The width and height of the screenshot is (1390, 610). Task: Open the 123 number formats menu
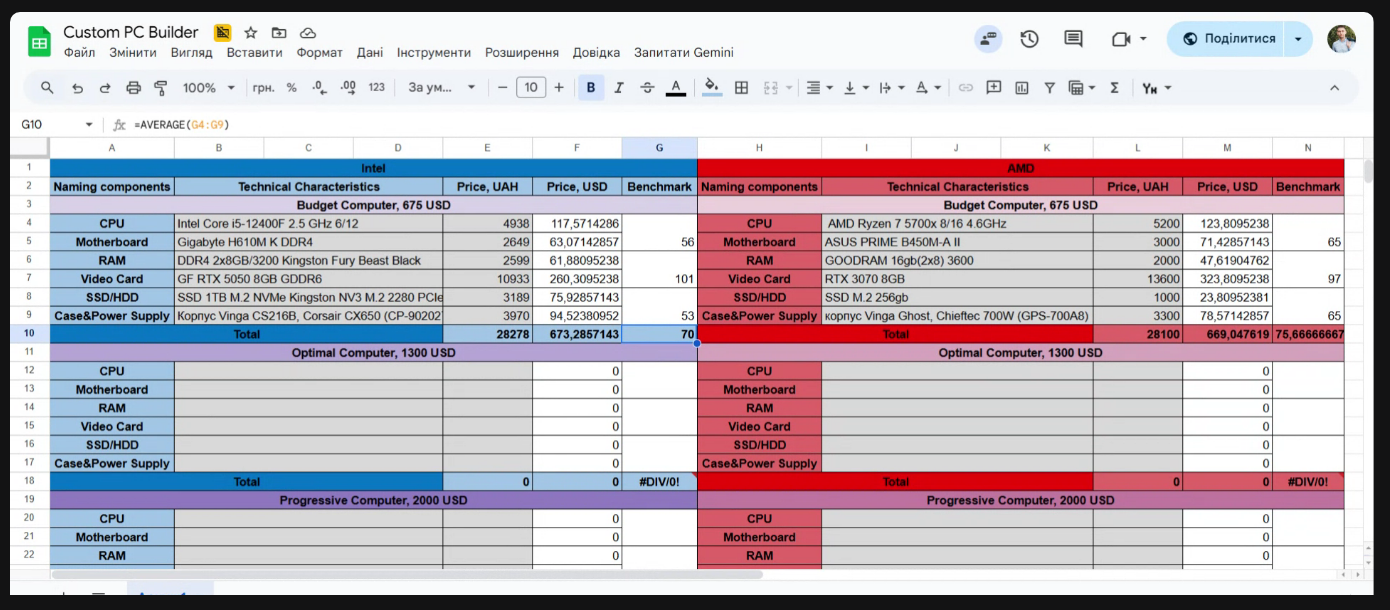(377, 88)
